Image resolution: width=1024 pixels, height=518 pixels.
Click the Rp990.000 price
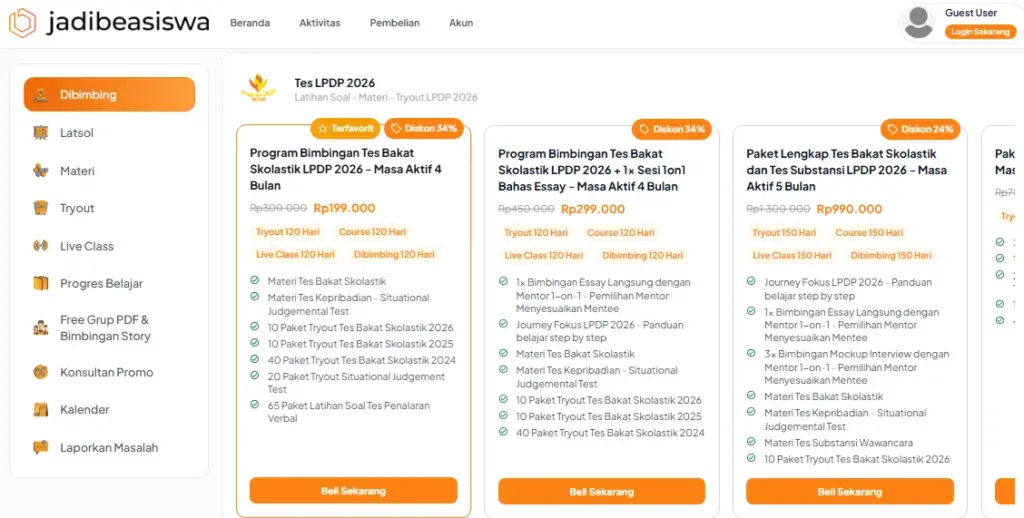(850, 209)
